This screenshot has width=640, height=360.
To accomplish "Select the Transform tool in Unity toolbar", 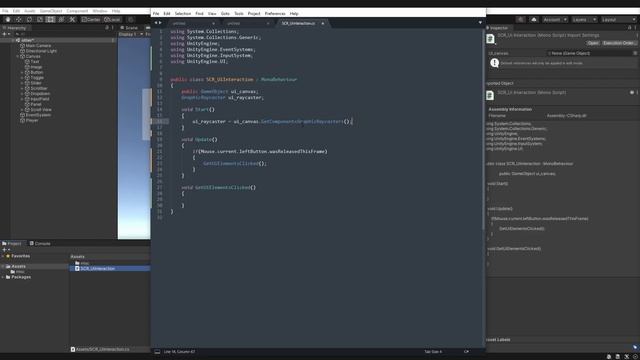I will pyautogui.click(x=61, y=19).
